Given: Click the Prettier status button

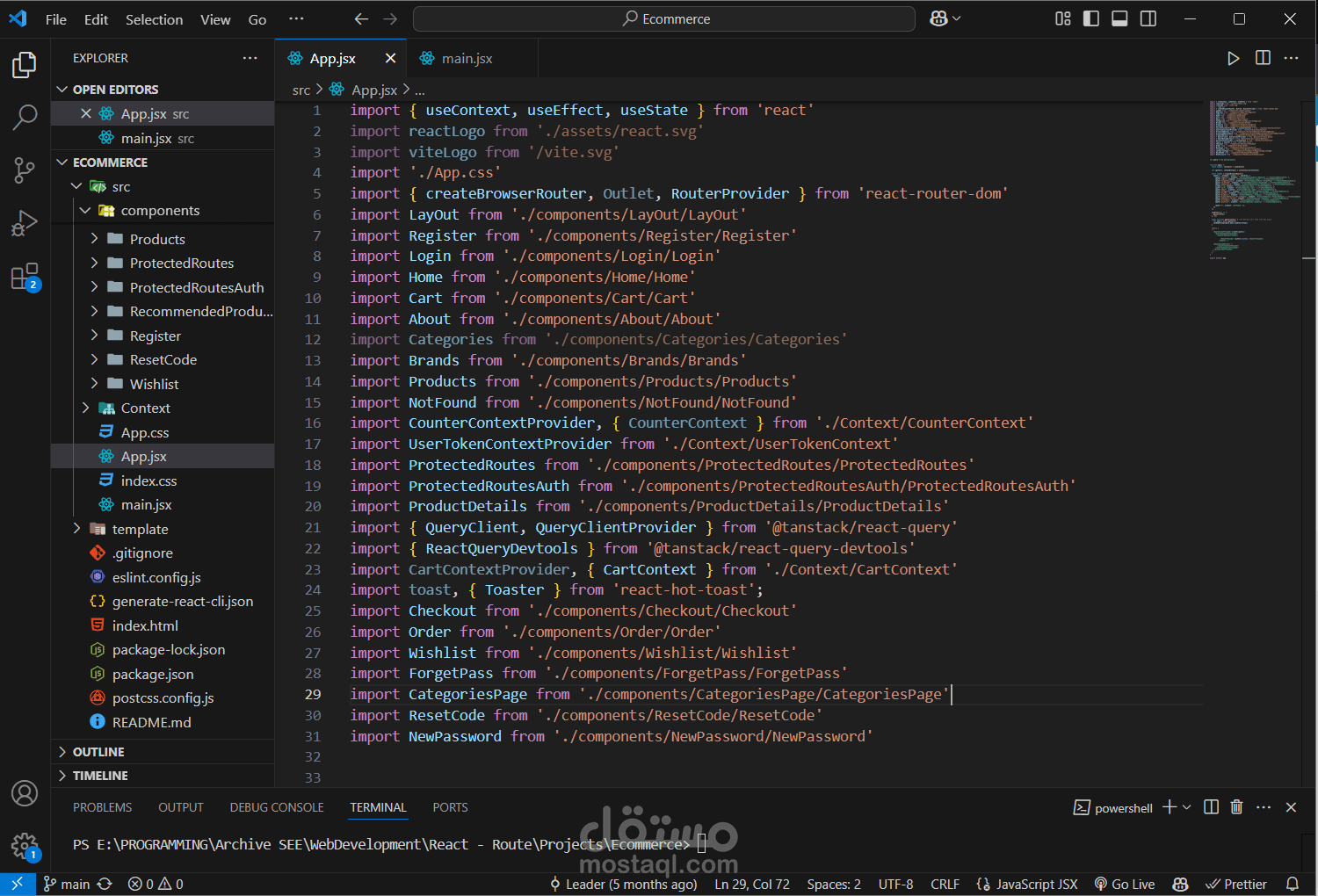Looking at the screenshot, I should tap(1236, 884).
